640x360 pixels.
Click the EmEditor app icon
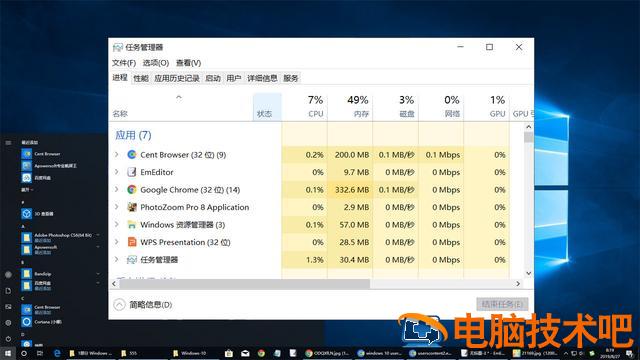click(x=131, y=172)
